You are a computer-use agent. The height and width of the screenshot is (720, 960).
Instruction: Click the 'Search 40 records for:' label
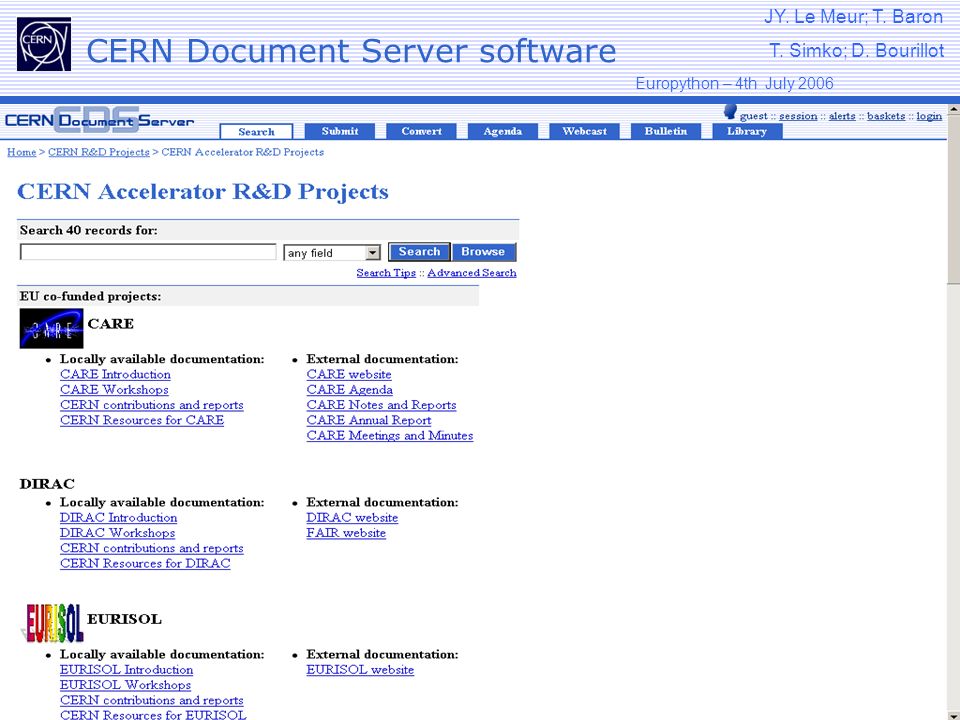89,231
